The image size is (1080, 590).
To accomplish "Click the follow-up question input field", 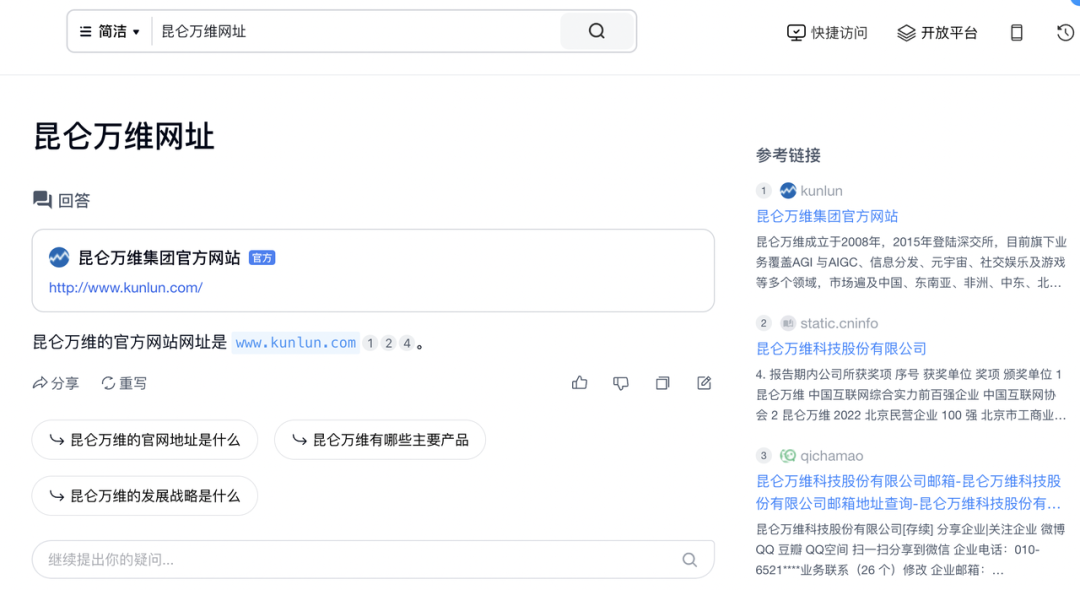I will point(373,560).
